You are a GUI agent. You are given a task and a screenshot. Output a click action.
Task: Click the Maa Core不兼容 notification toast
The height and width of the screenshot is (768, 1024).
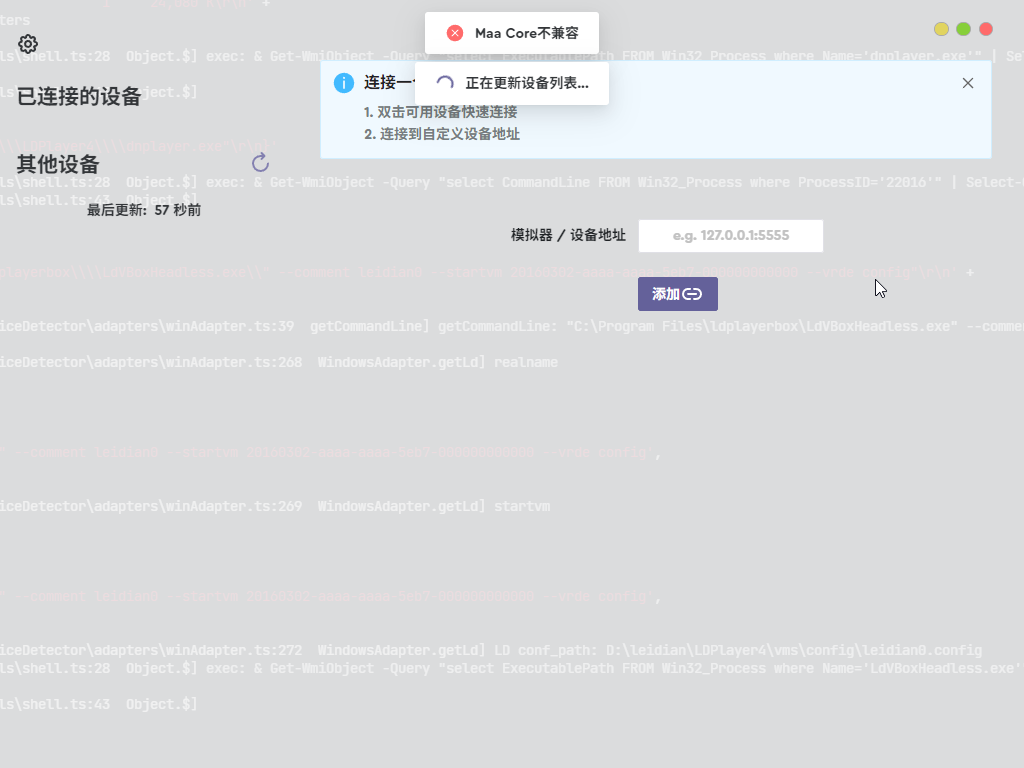[x=512, y=33]
